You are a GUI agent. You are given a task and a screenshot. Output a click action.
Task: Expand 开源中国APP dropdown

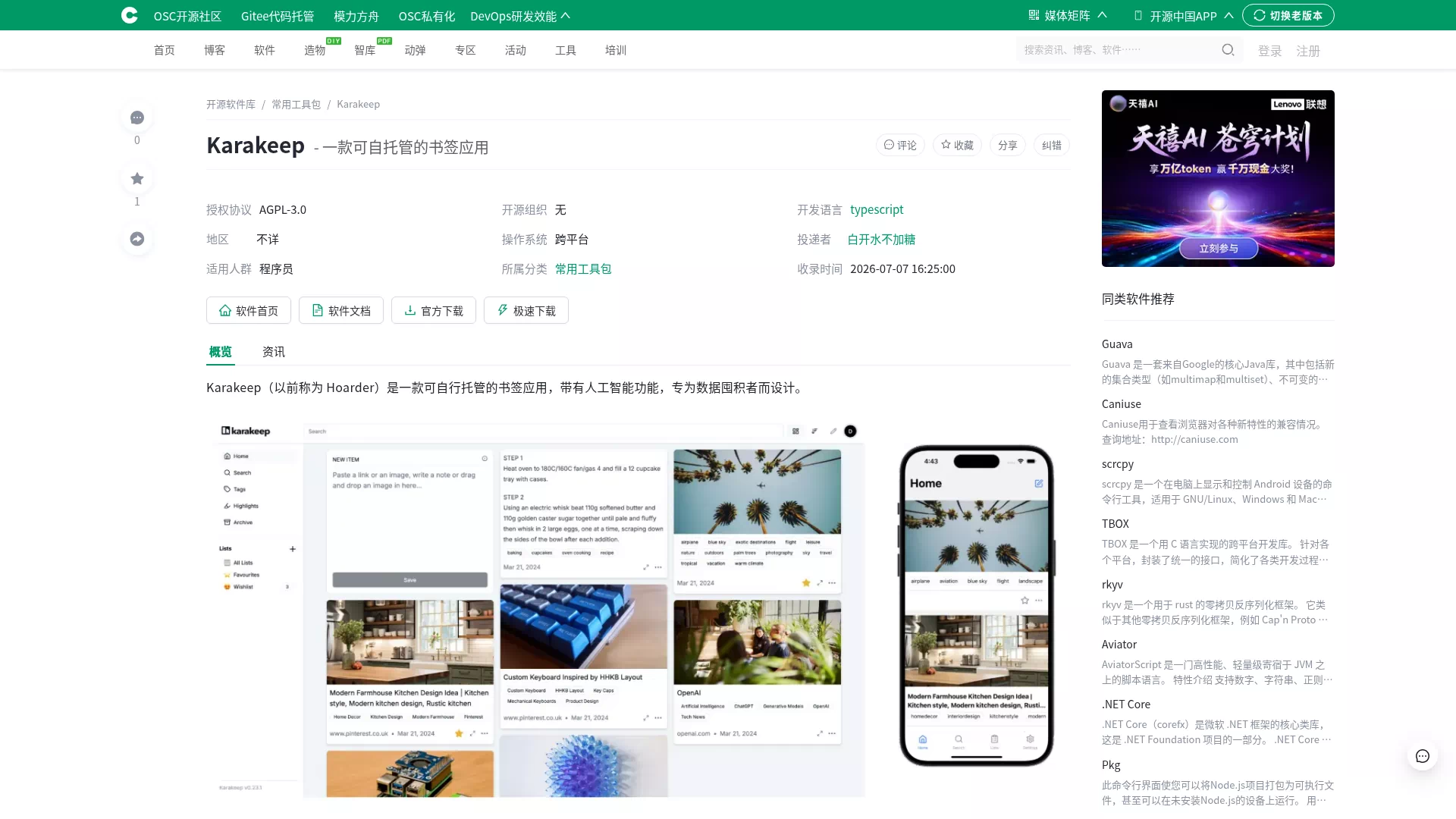(x=1184, y=16)
